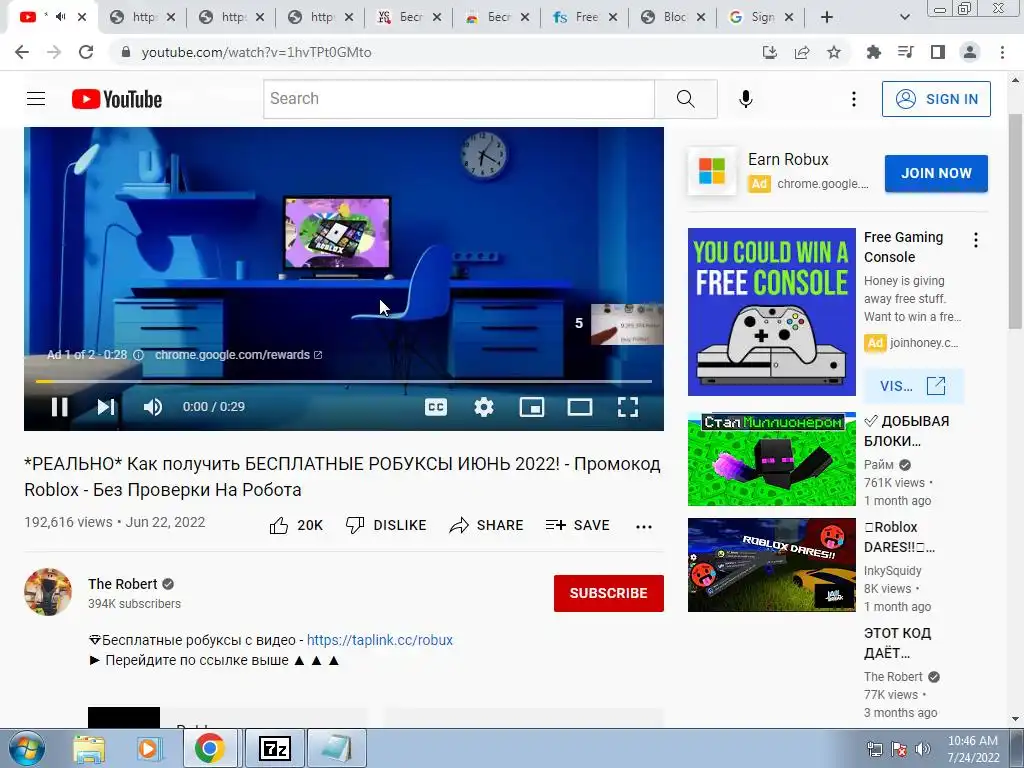Focus the YouTube Search field
This screenshot has width=1024, height=768.
[458, 99]
